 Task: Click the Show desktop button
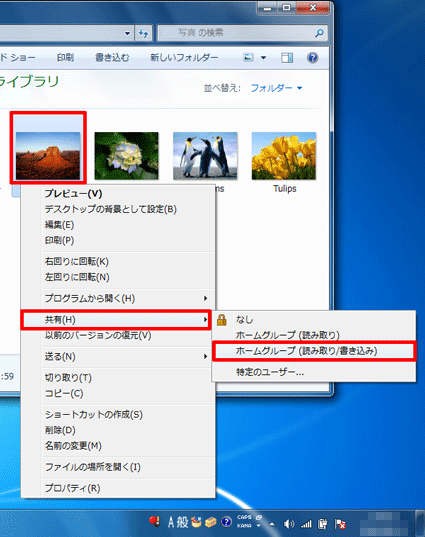420,523
